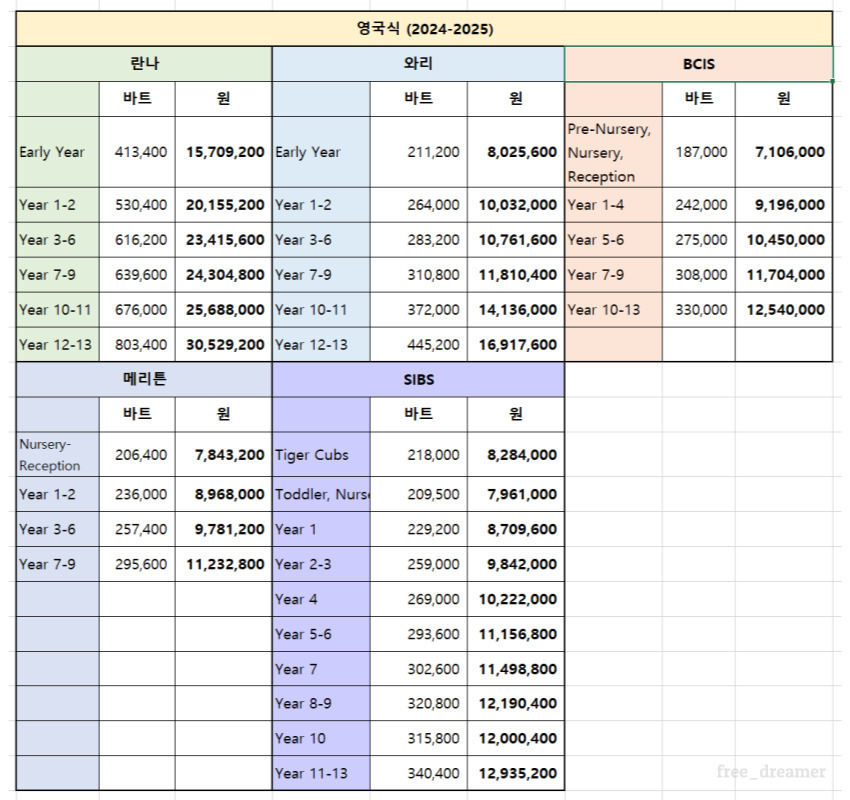850x800 pixels.
Task: Click the Tiger Cubs row label
Action: tap(321, 455)
